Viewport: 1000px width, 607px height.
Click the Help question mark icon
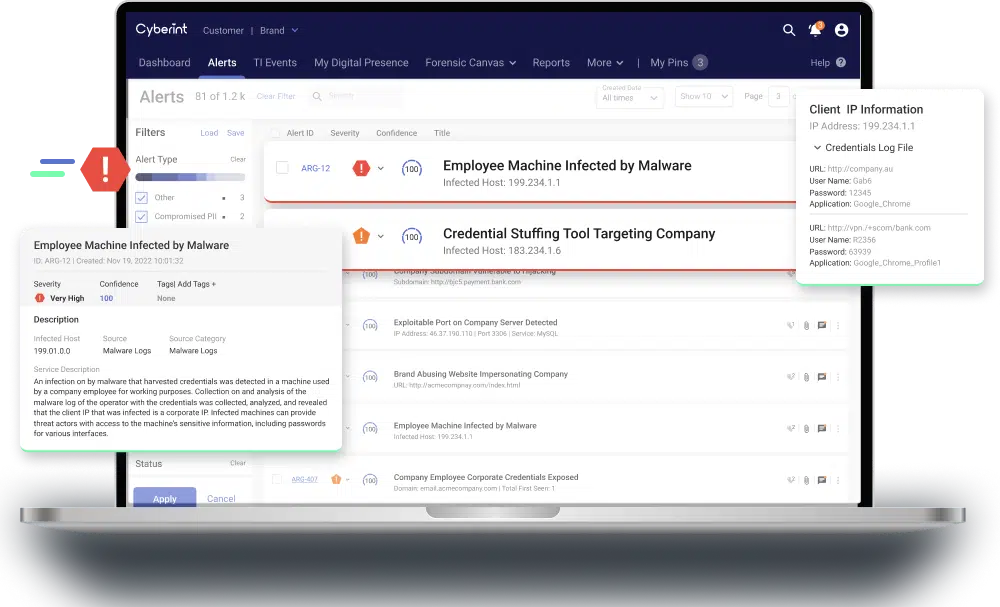[841, 63]
